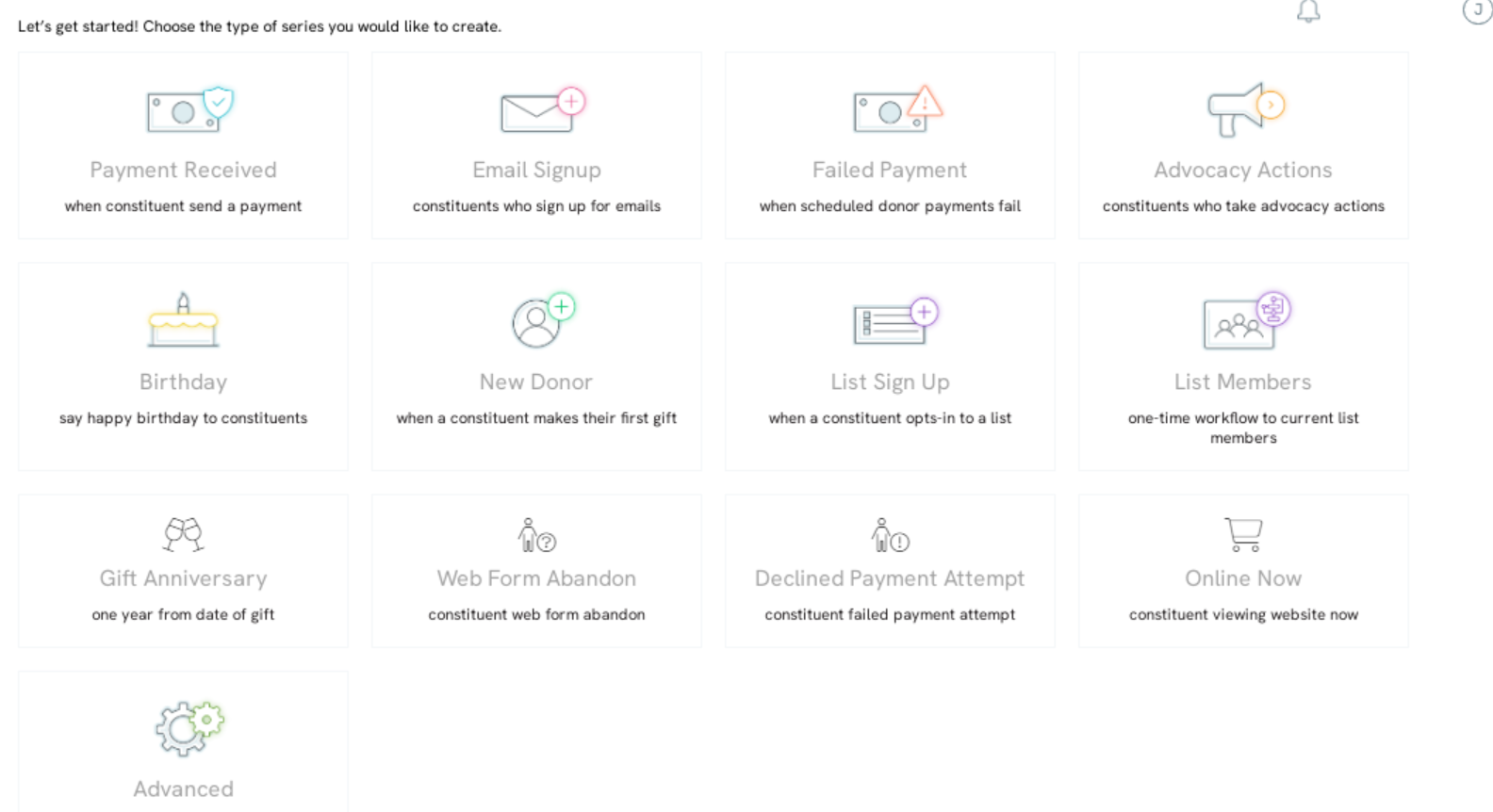This screenshot has width=1493, height=812.
Task: Click 'one year from date of gift' description
Action: tap(183, 614)
